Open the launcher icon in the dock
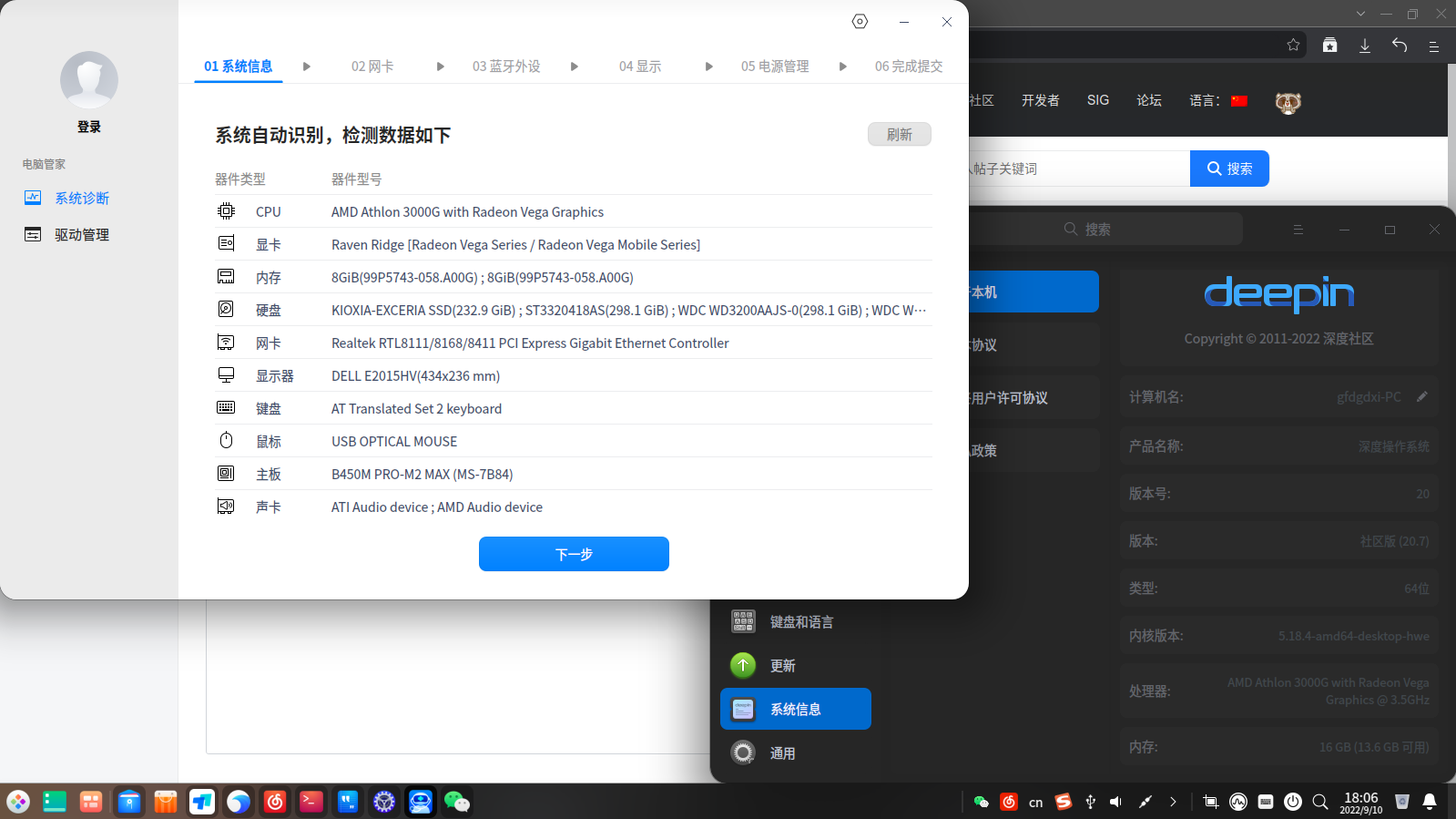The image size is (1456, 819). pos(18,802)
